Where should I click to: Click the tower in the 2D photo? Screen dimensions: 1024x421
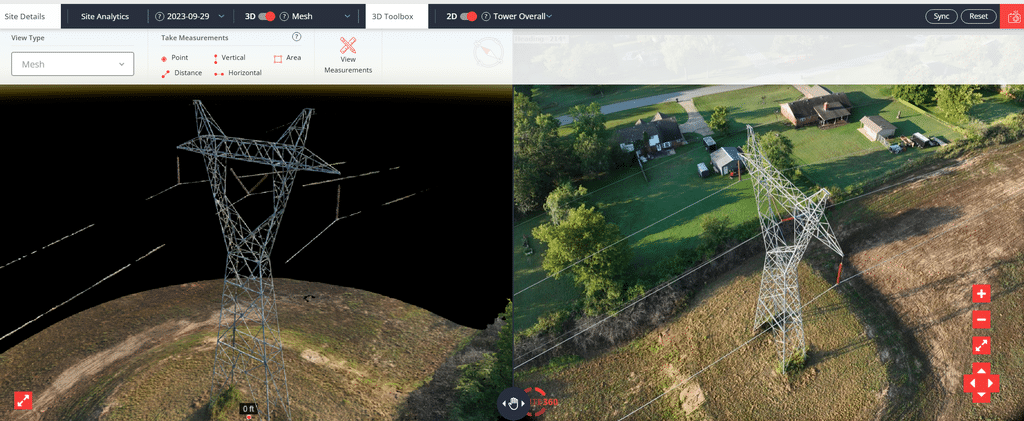[787, 248]
